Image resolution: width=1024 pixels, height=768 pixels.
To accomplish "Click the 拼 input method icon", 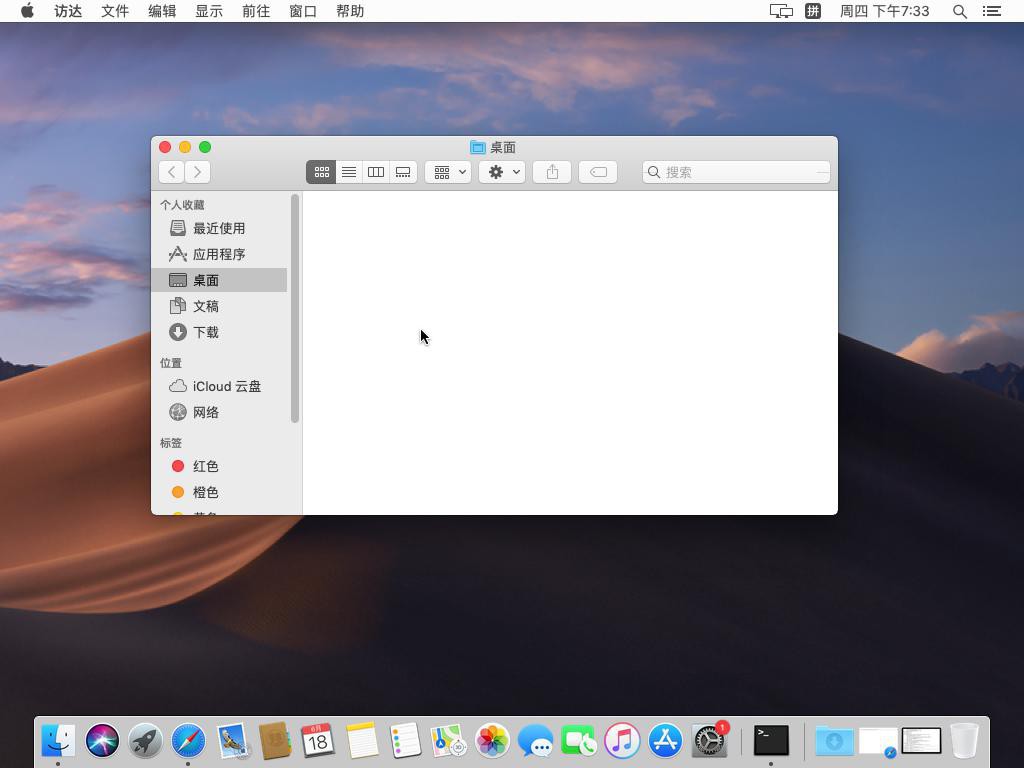I will click(813, 11).
